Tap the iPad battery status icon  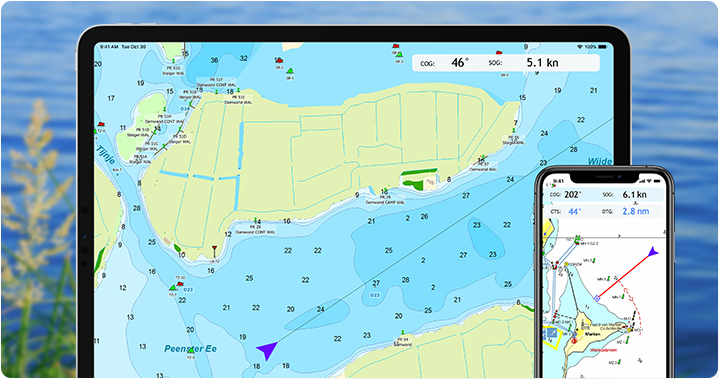coord(603,47)
